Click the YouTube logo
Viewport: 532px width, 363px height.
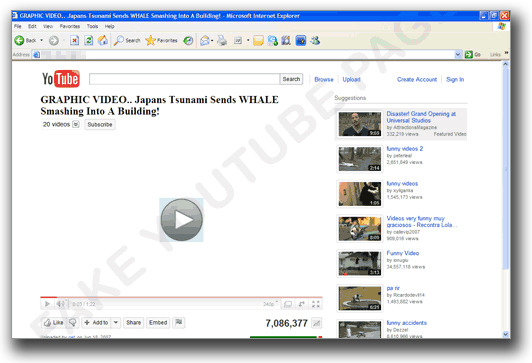61,79
